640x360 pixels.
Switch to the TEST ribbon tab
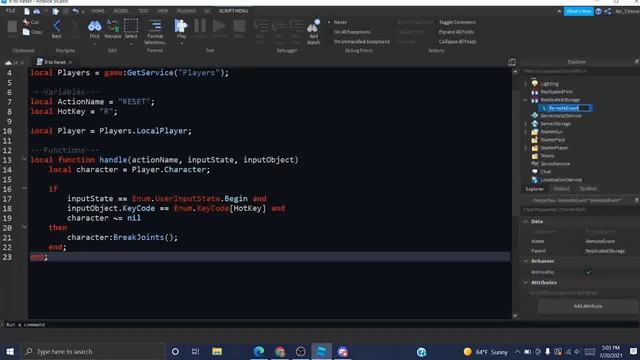[x=143, y=11]
